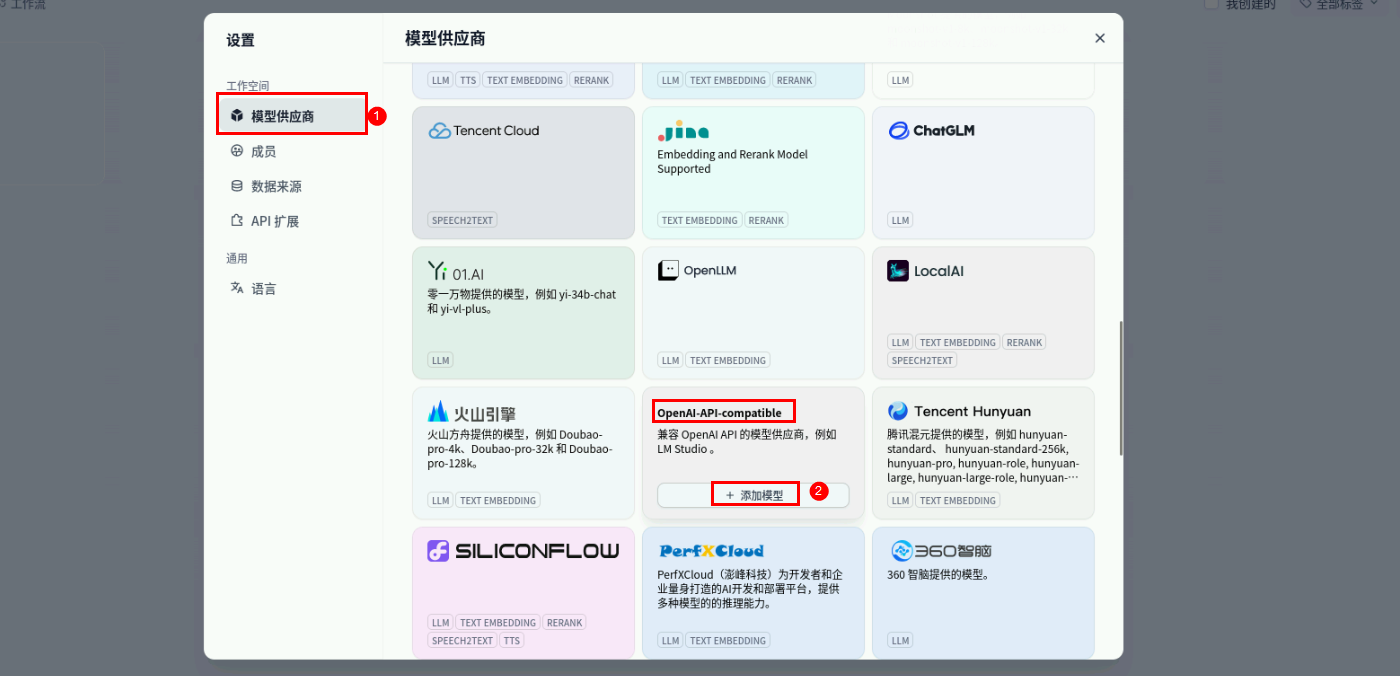Click the ChatGLM logo
Image resolution: width=1400 pixels, height=676 pixels.
[x=931, y=130]
